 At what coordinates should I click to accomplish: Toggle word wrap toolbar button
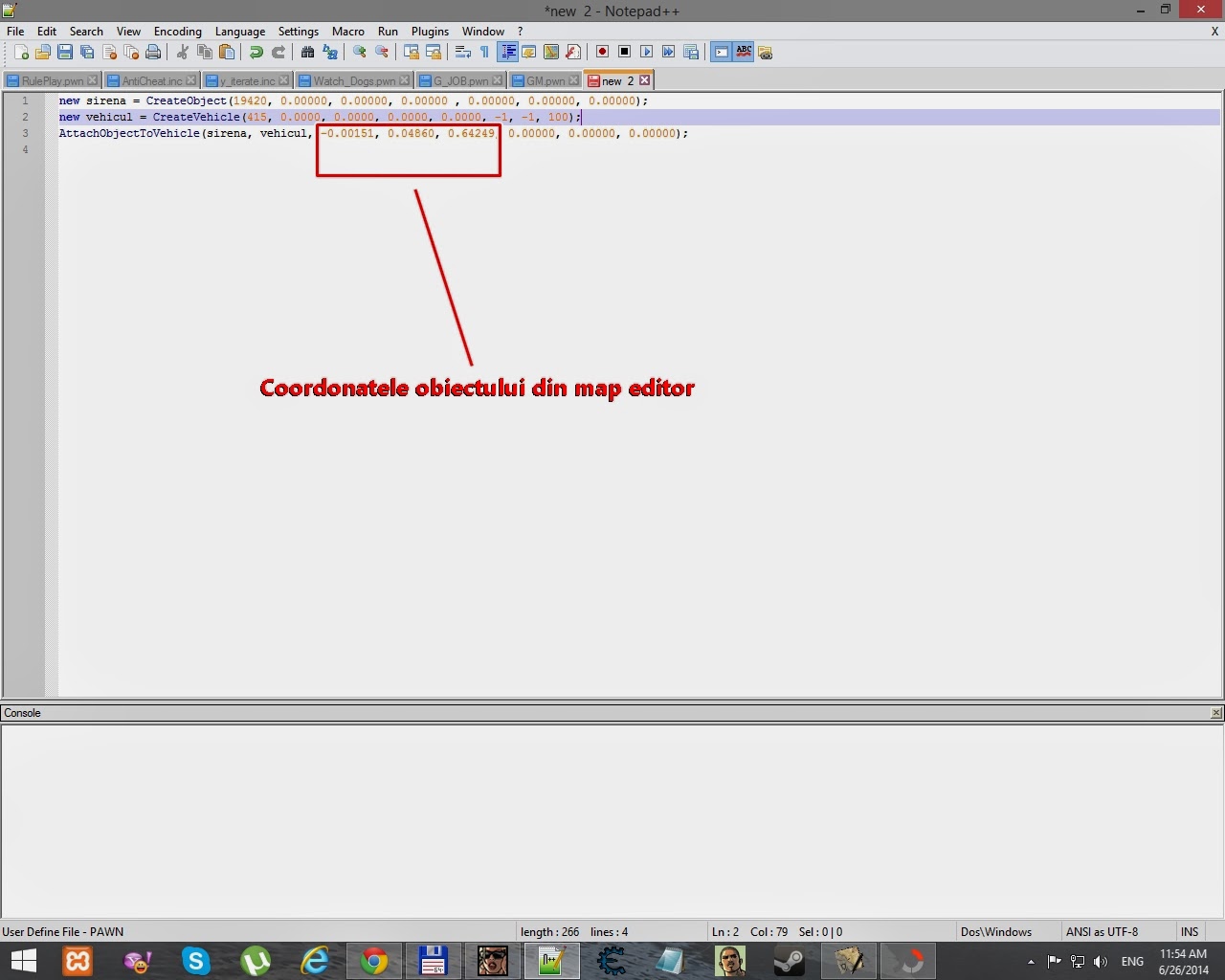coord(463,52)
